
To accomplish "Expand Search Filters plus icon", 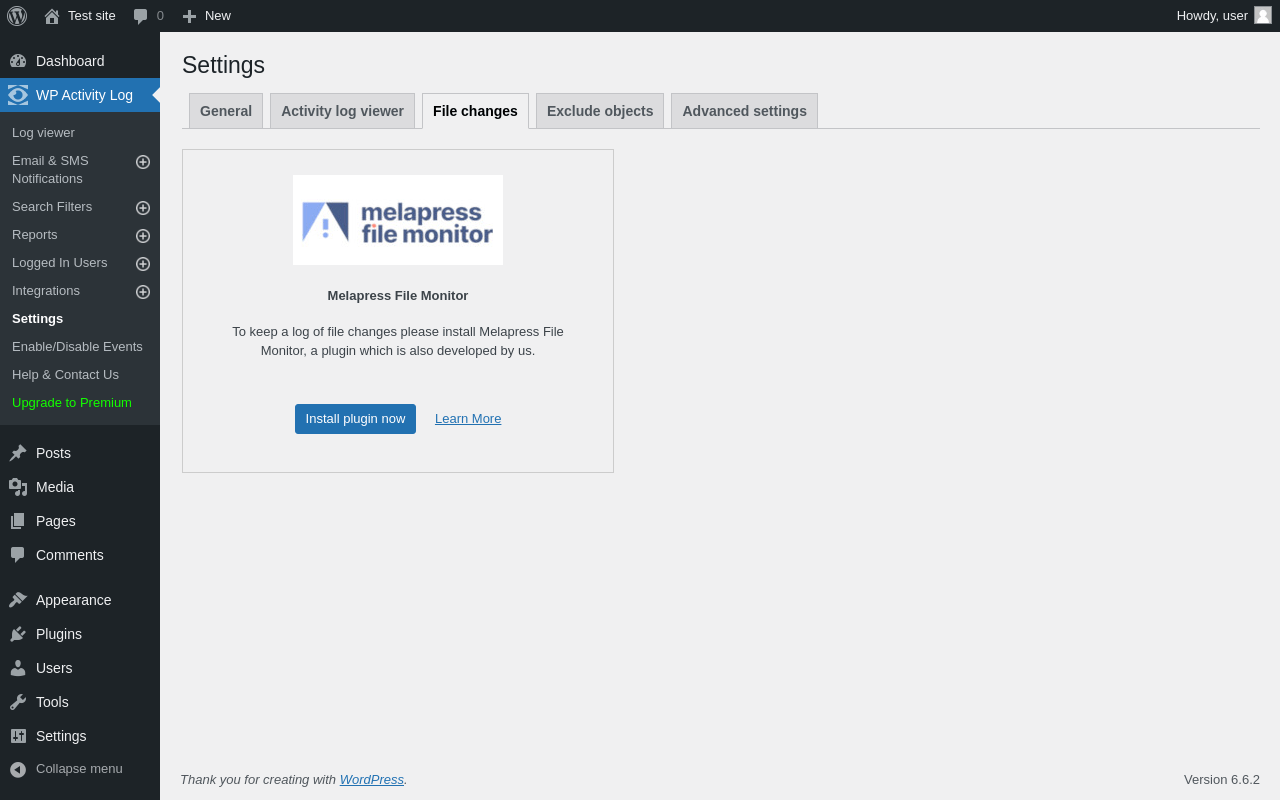I will click(143, 208).
